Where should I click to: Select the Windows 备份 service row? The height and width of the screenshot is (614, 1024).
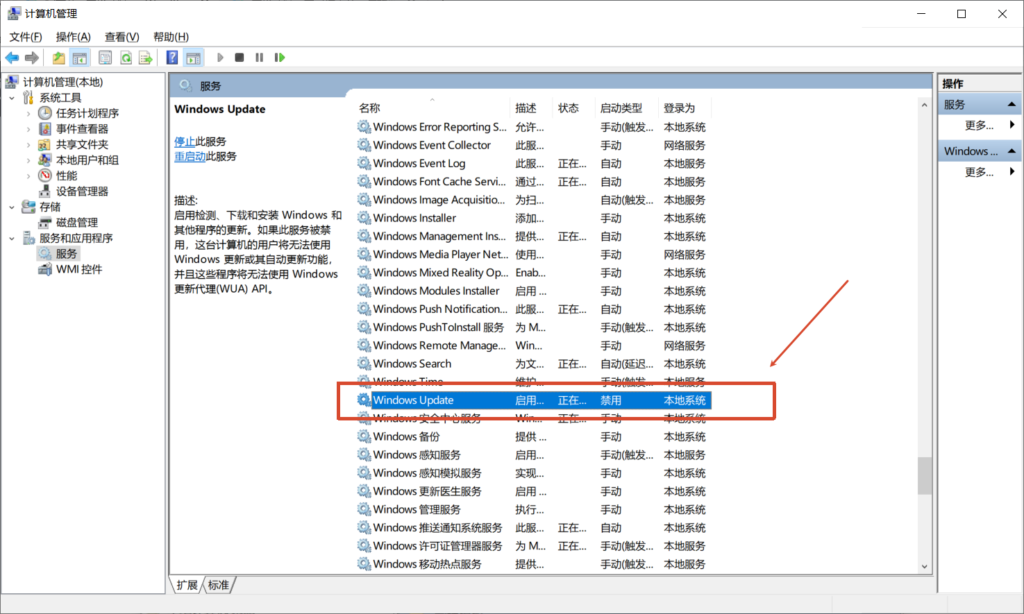click(x=534, y=436)
